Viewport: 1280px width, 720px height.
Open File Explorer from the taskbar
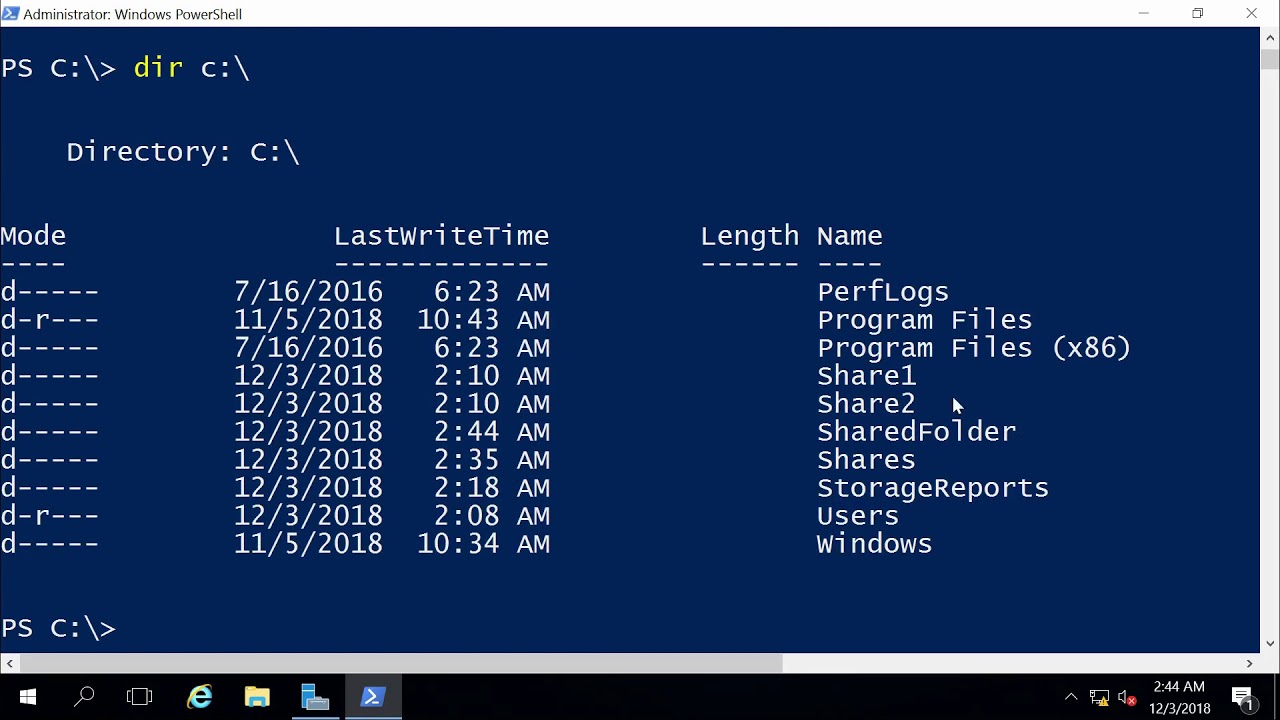point(257,697)
